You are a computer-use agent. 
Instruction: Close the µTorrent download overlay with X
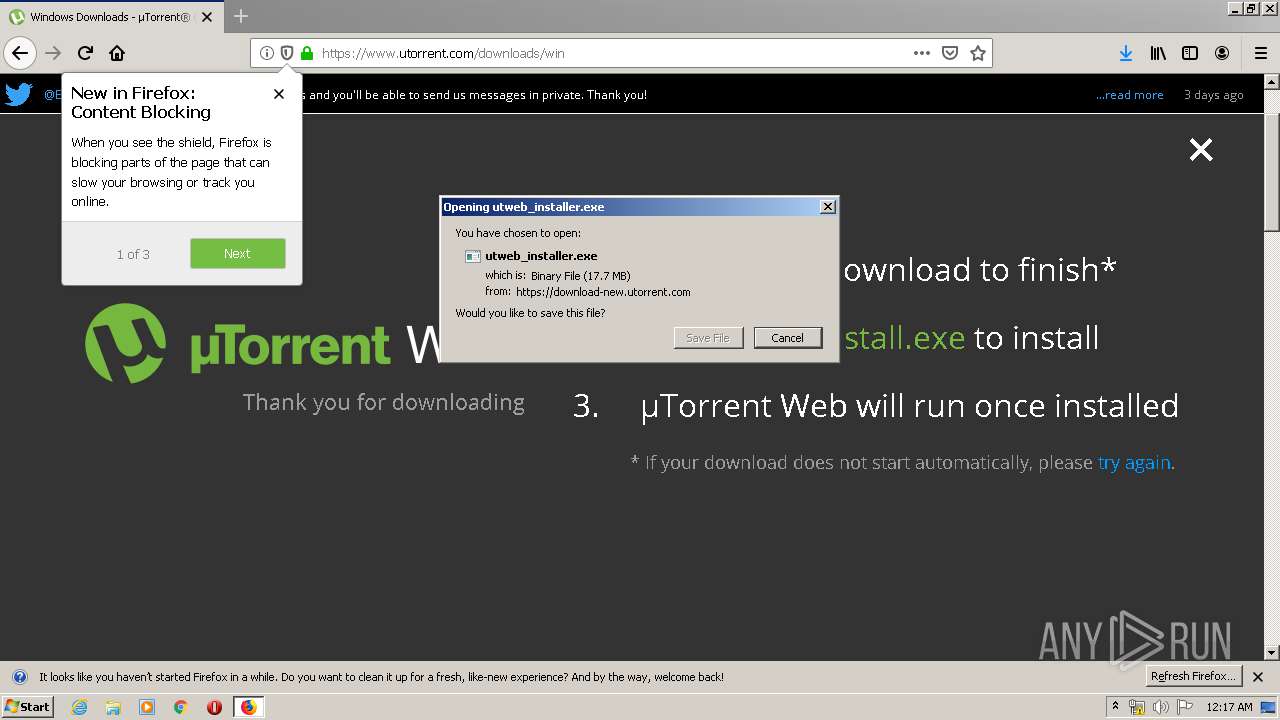[1201, 150]
